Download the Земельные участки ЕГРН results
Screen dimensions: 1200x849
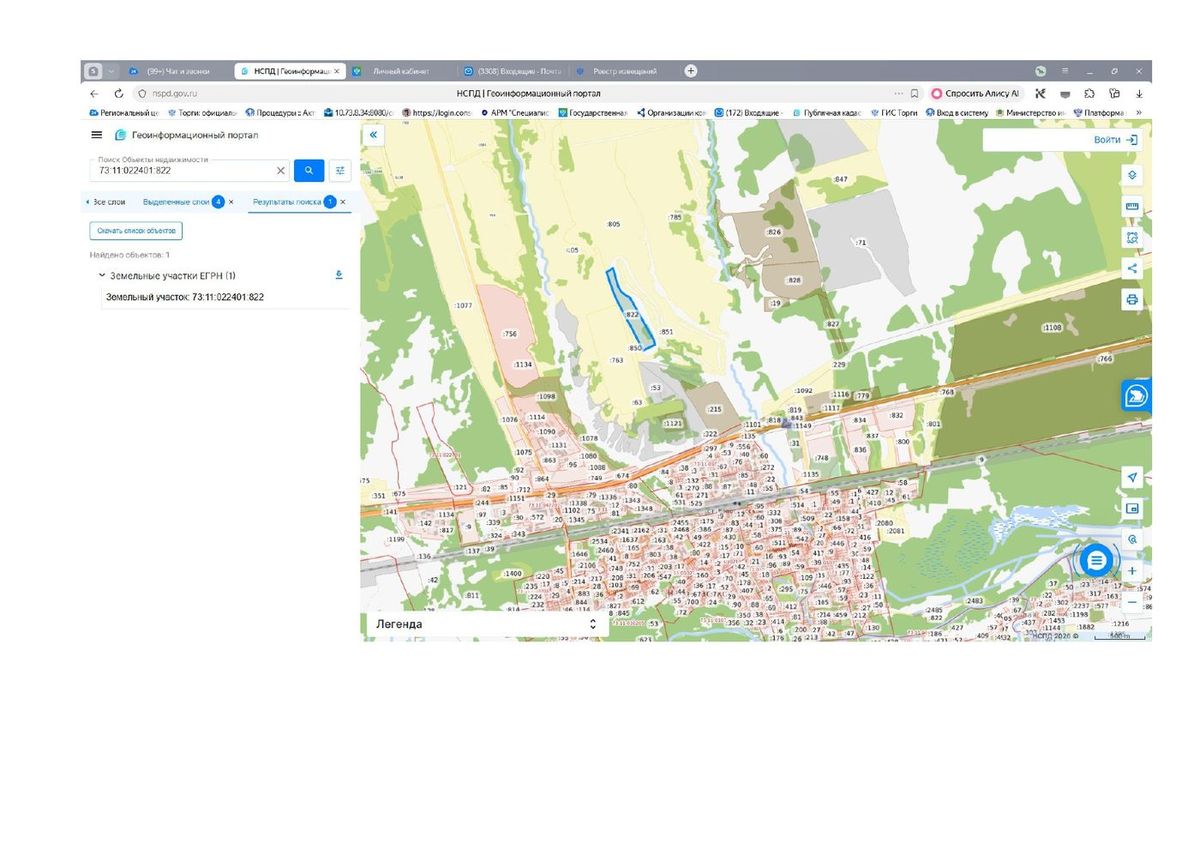coord(338,275)
